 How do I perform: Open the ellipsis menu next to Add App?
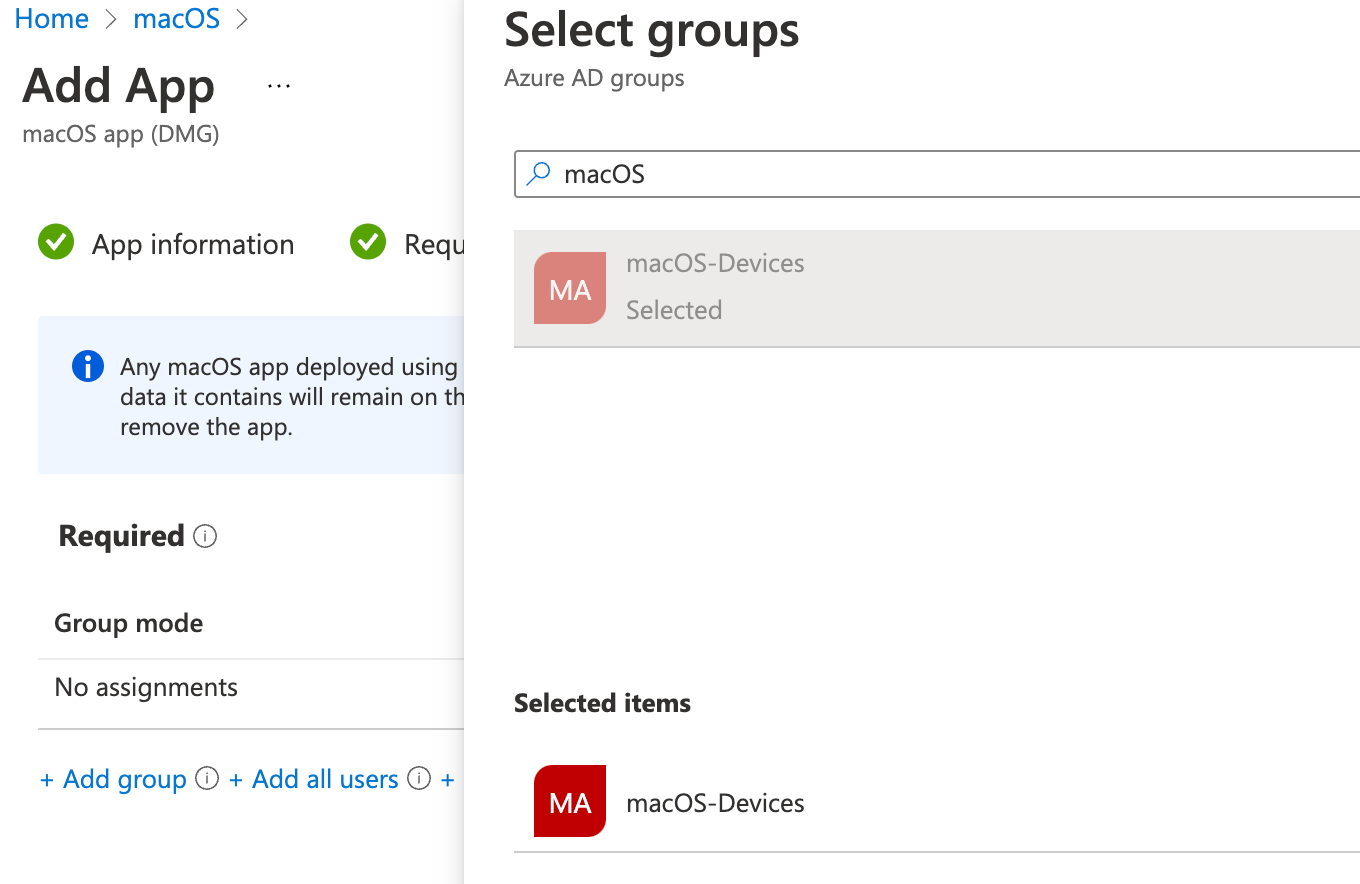pos(278,84)
